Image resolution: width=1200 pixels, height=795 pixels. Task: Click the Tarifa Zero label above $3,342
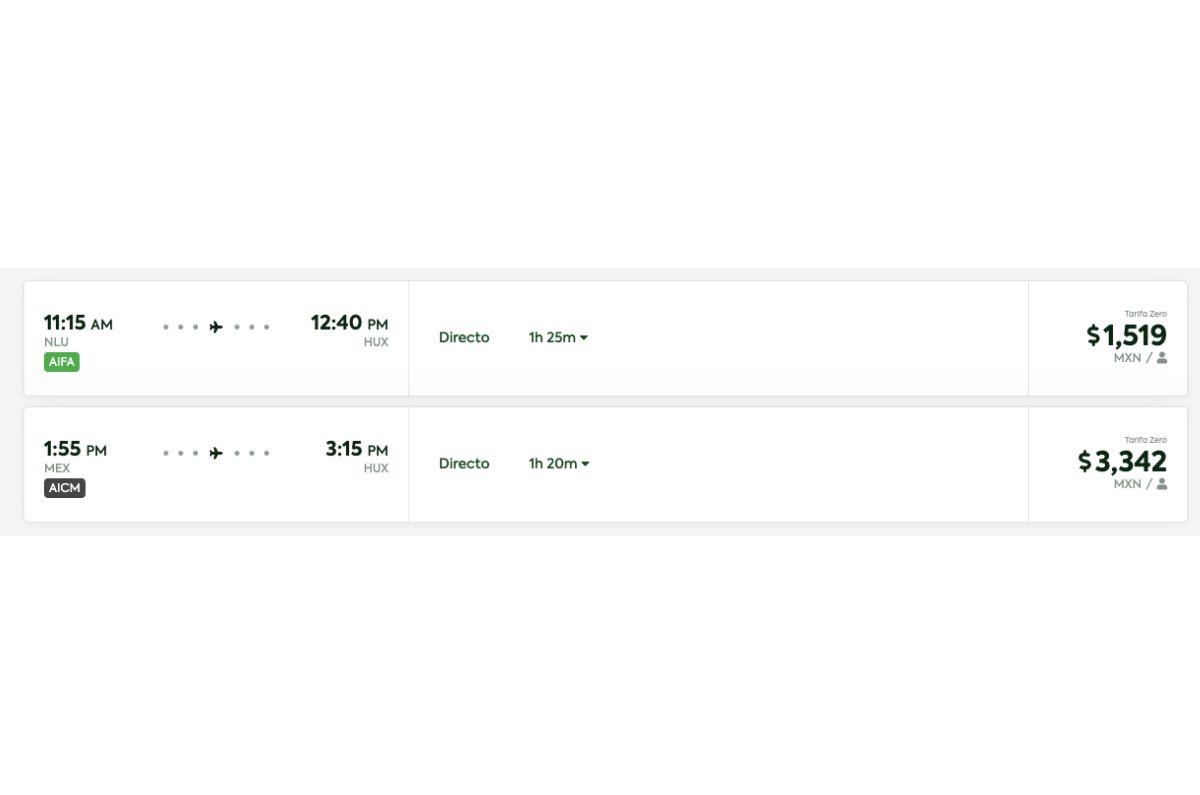[1145, 440]
